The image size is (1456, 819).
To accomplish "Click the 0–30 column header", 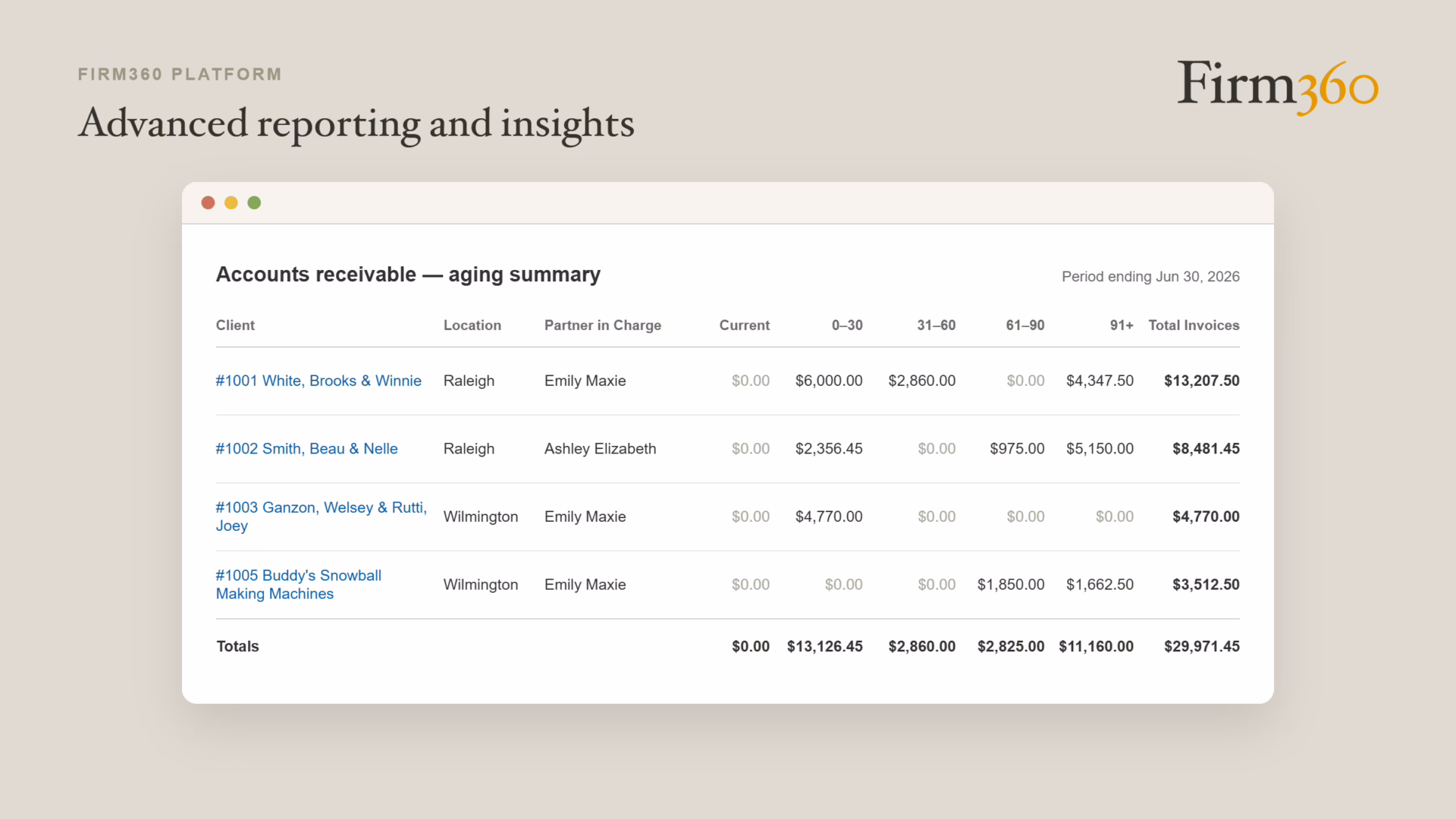I will [x=847, y=325].
